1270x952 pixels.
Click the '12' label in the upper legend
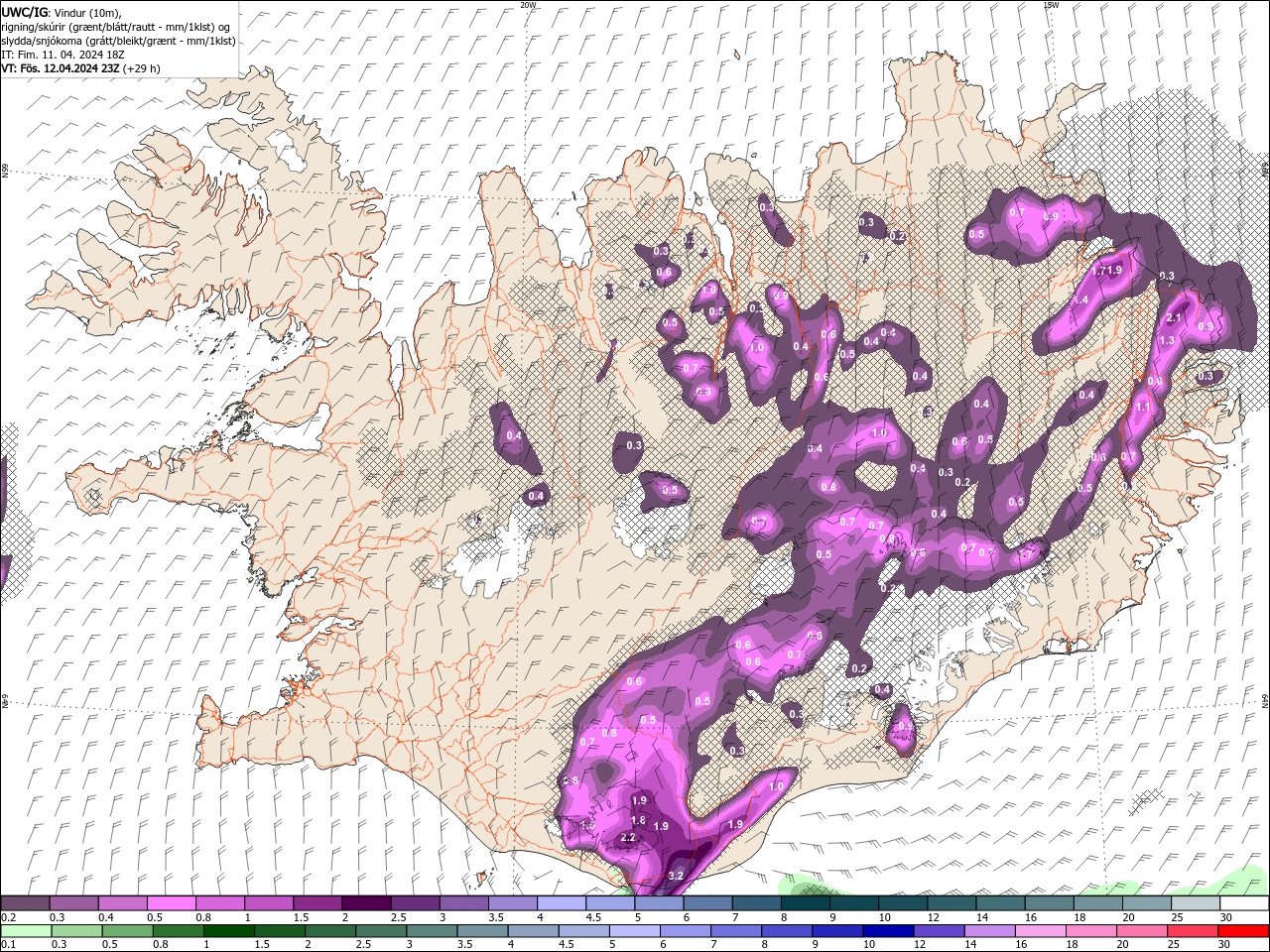933,917
